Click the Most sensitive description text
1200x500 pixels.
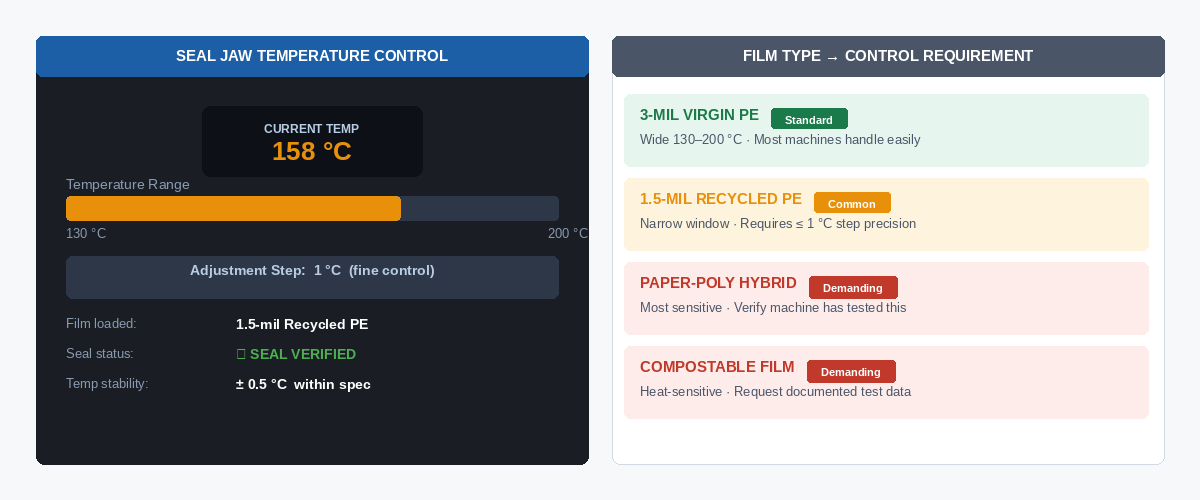[773, 308]
